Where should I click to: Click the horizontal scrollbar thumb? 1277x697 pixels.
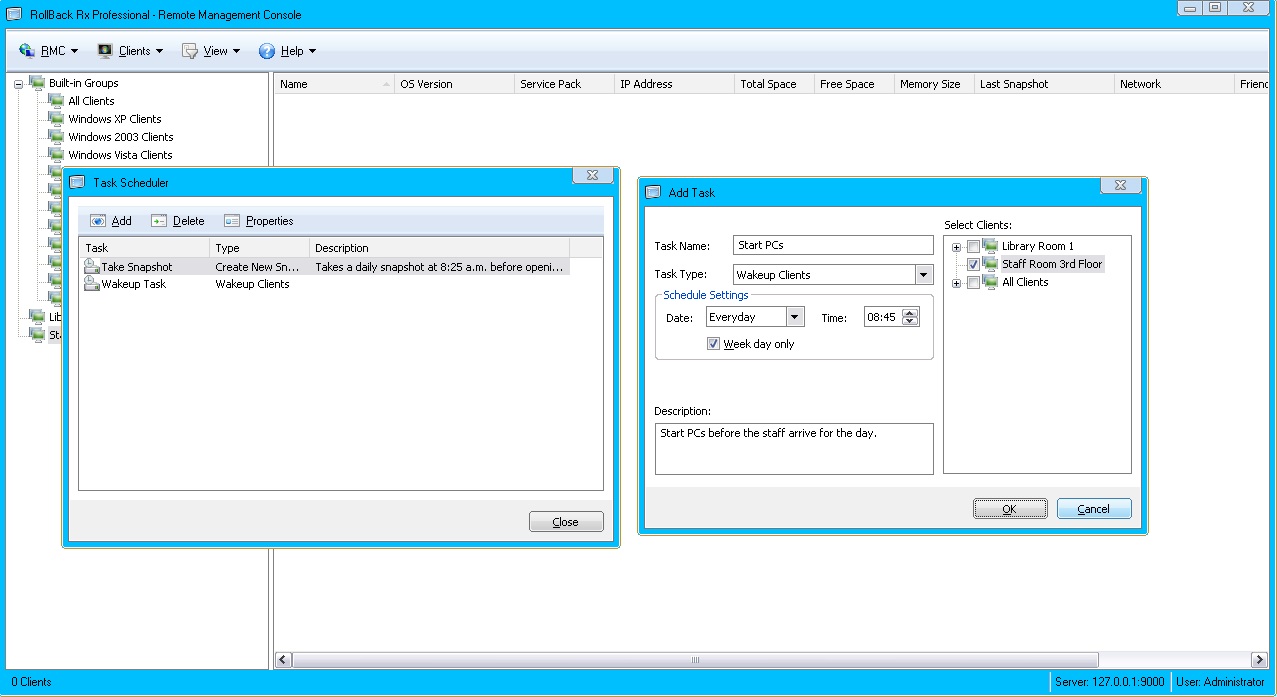tap(695, 660)
